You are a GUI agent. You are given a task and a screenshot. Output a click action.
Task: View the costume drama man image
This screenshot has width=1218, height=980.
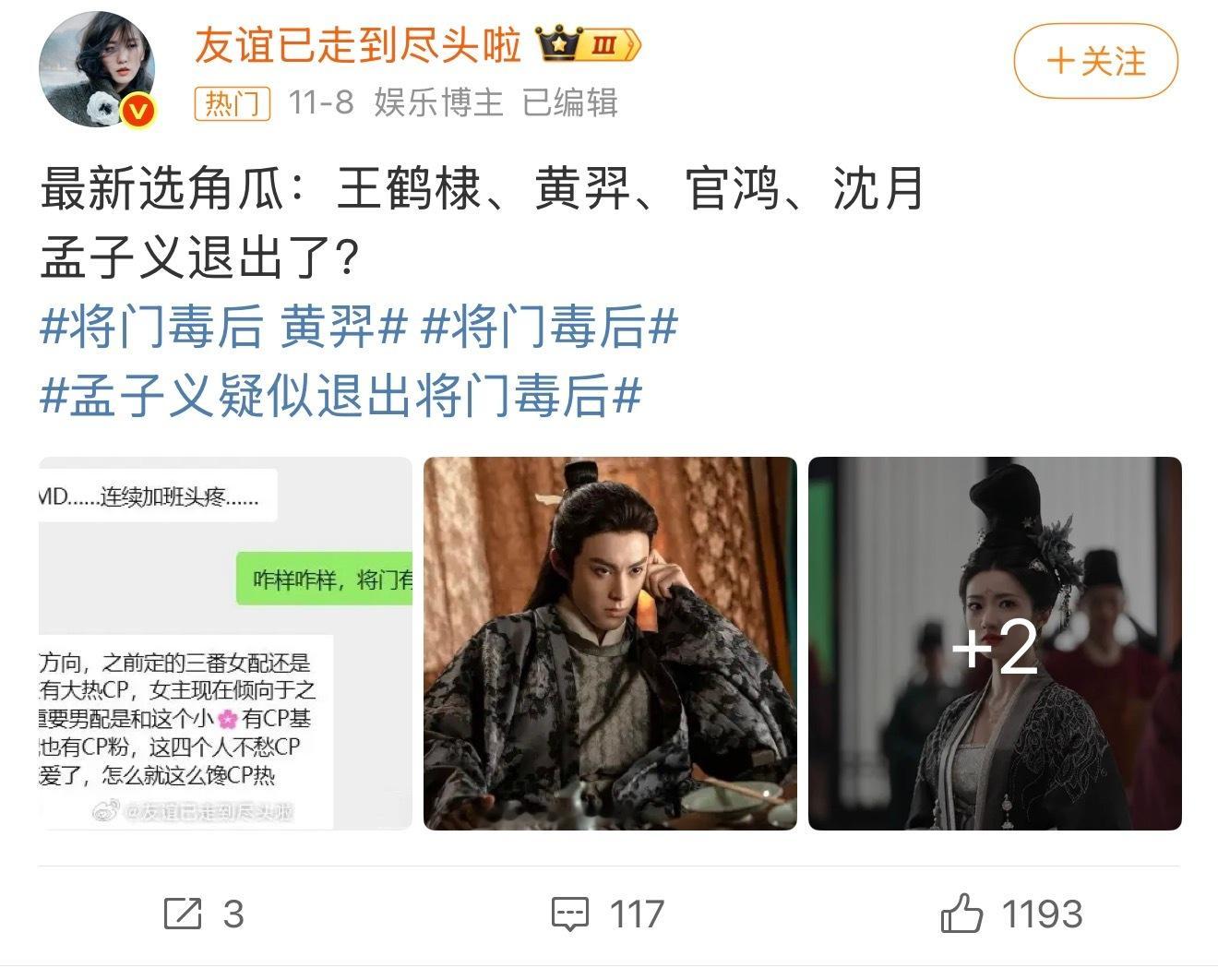coord(610,643)
